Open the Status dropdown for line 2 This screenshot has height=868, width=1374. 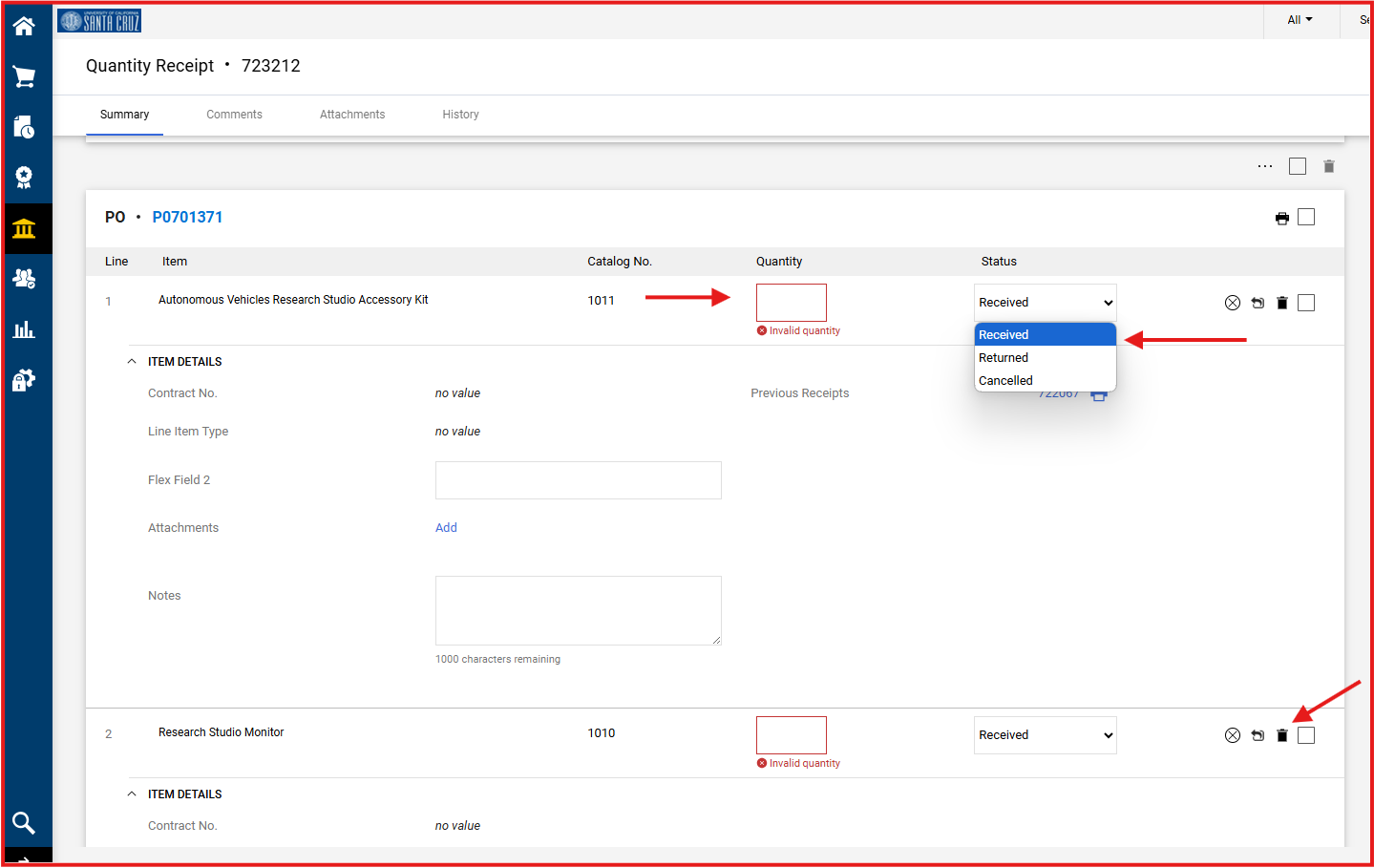[1045, 735]
